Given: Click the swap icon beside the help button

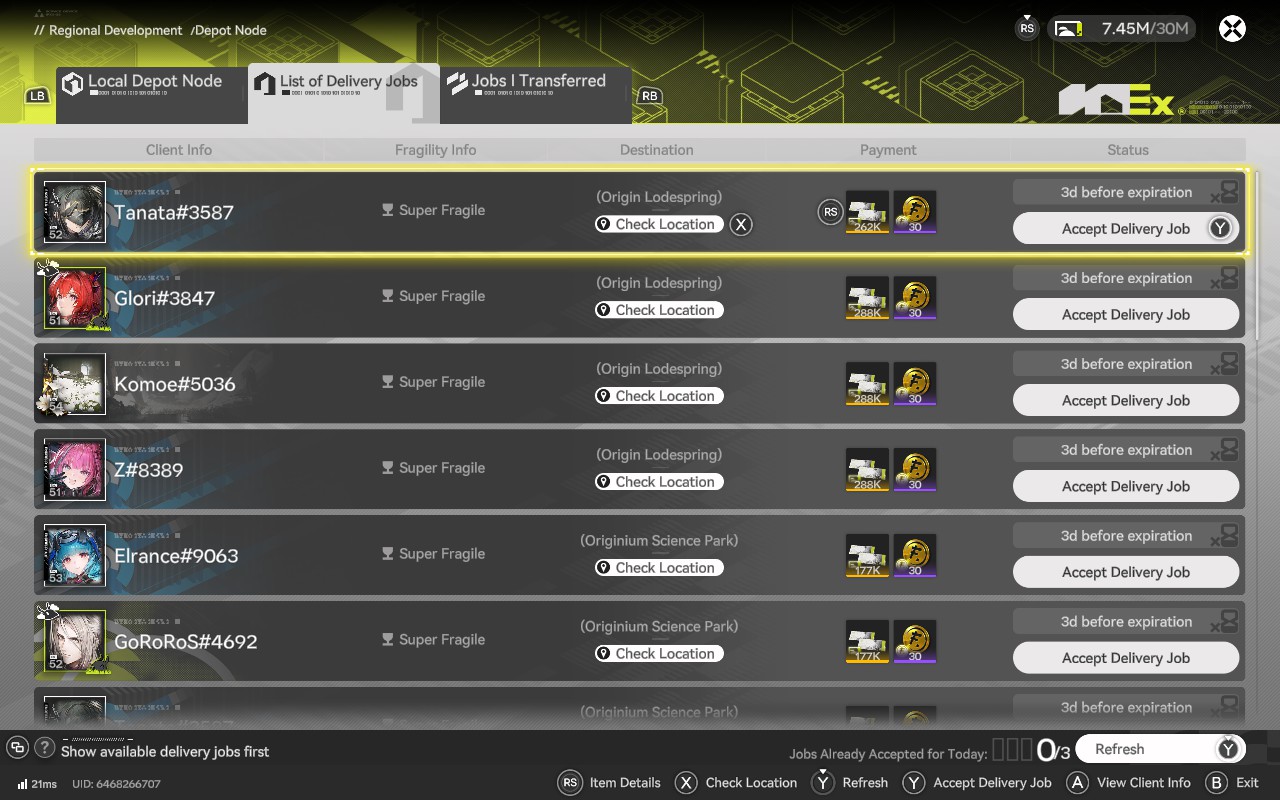Looking at the screenshot, I should 17,748.
